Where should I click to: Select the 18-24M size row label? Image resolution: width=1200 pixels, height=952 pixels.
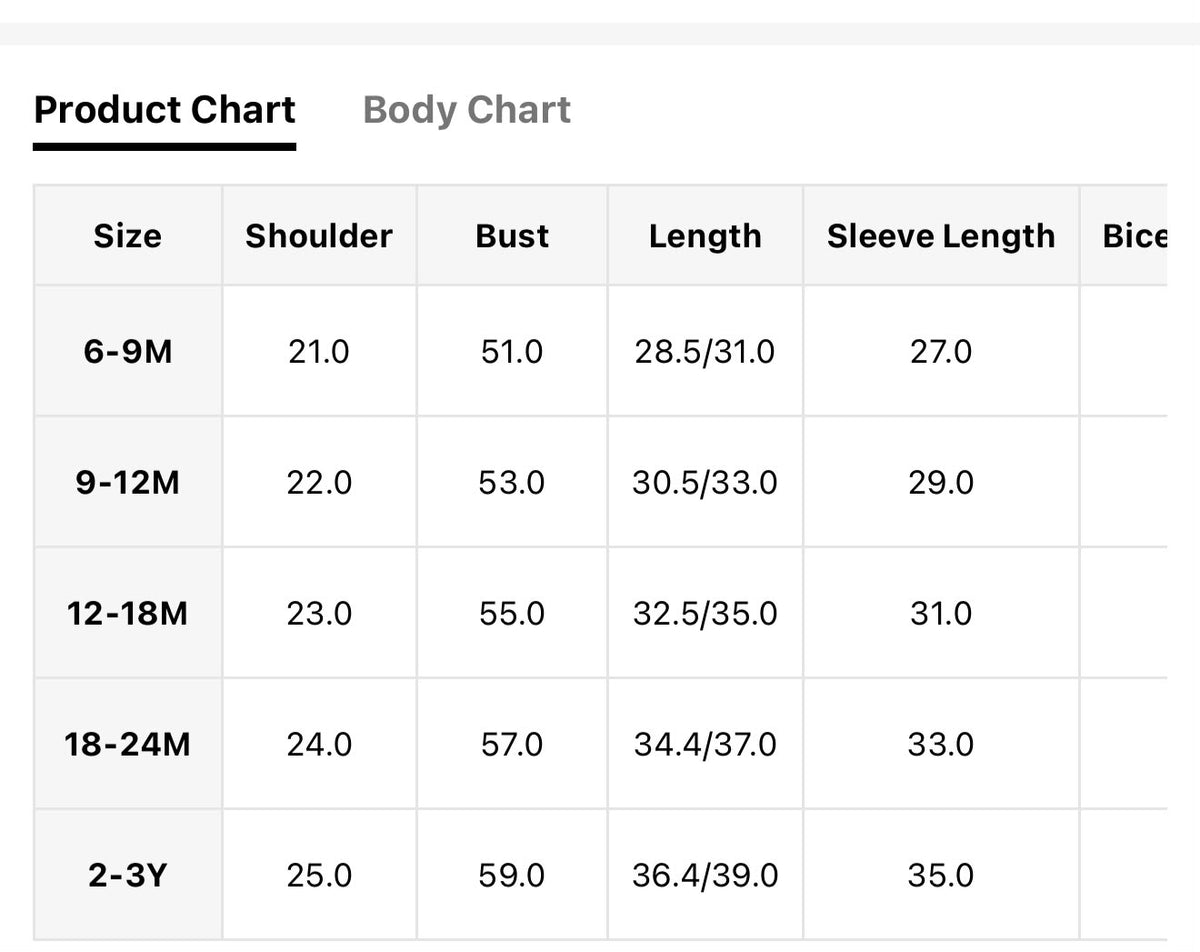point(128,745)
